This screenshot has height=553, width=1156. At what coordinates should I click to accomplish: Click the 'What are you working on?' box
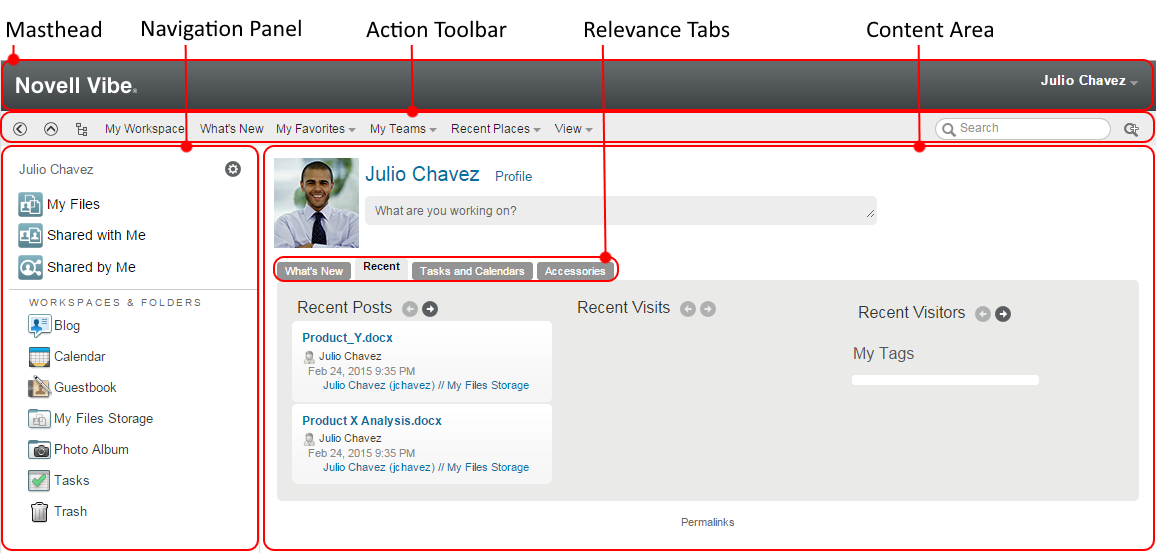pos(621,211)
